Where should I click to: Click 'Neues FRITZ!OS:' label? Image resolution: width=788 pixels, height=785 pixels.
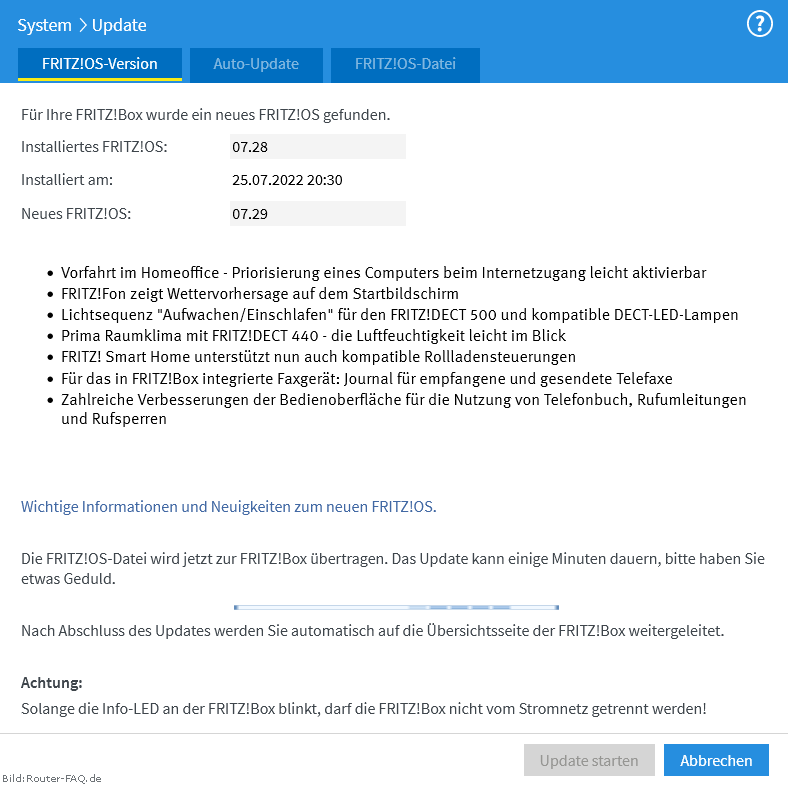pos(76,214)
